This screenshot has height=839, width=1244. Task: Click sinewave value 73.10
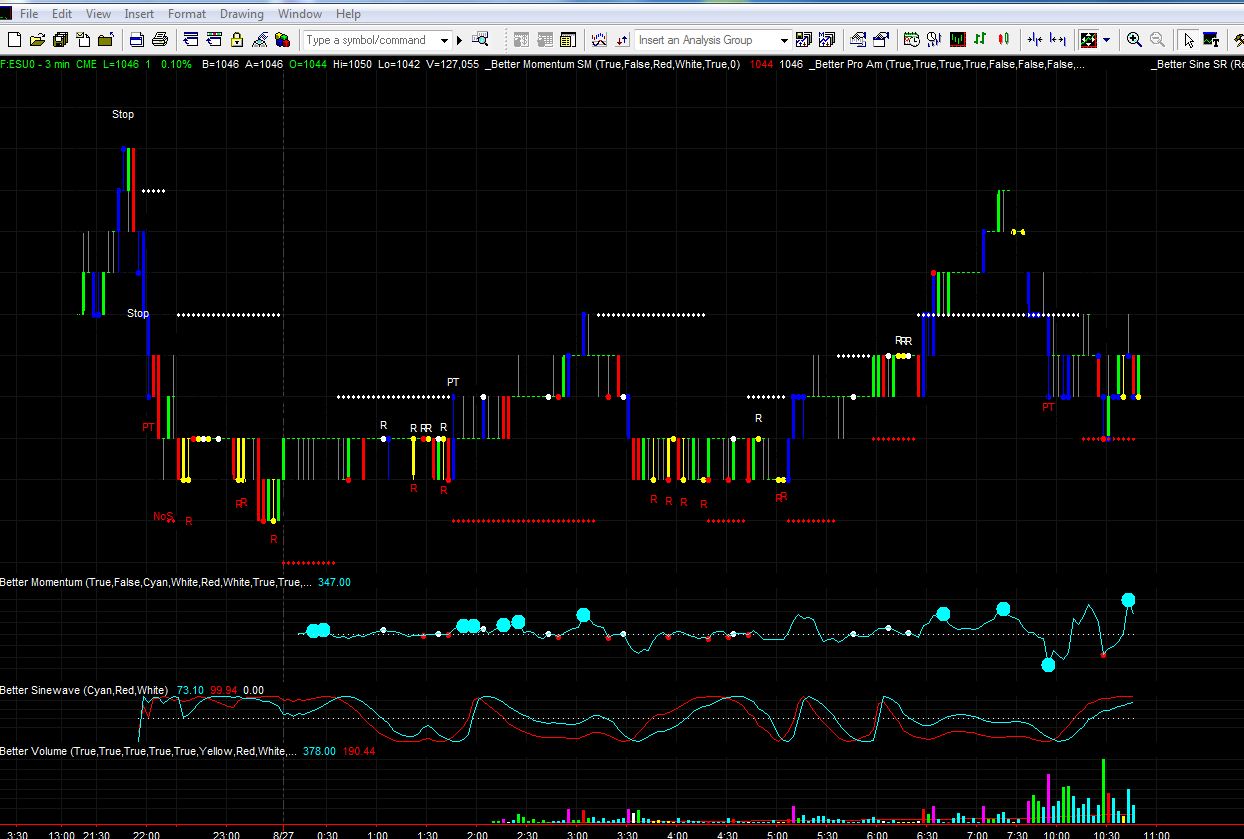click(189, 690)
